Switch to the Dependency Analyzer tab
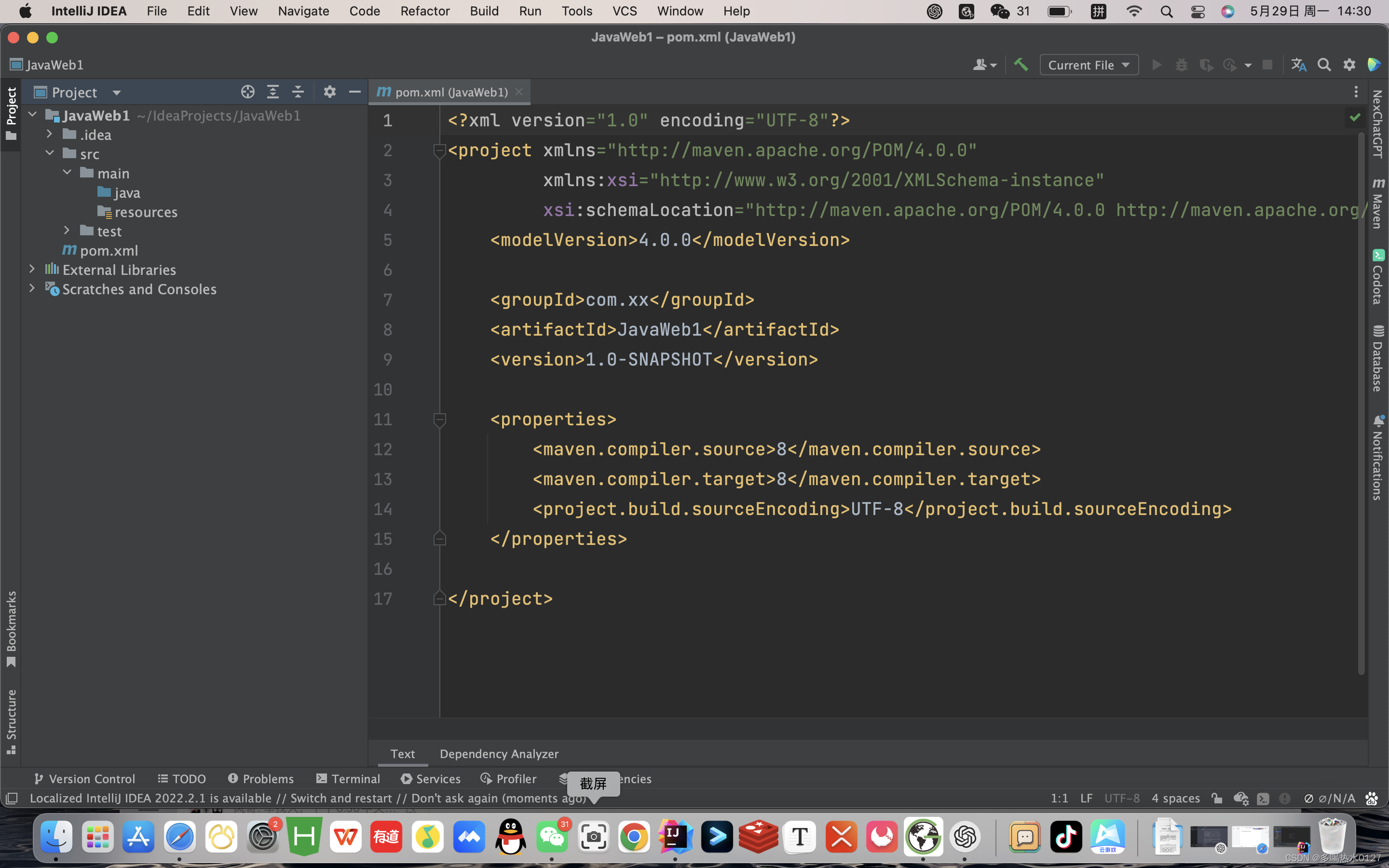Viewport: 1389px width, 868px height. (x=499, y=754)
